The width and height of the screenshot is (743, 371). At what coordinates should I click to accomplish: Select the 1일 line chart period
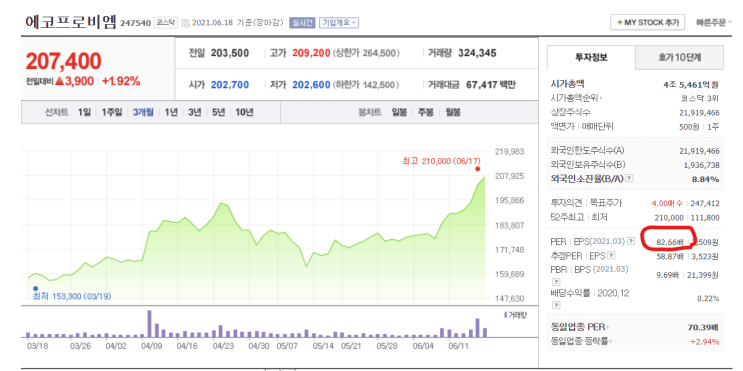[x=84, y=112]
